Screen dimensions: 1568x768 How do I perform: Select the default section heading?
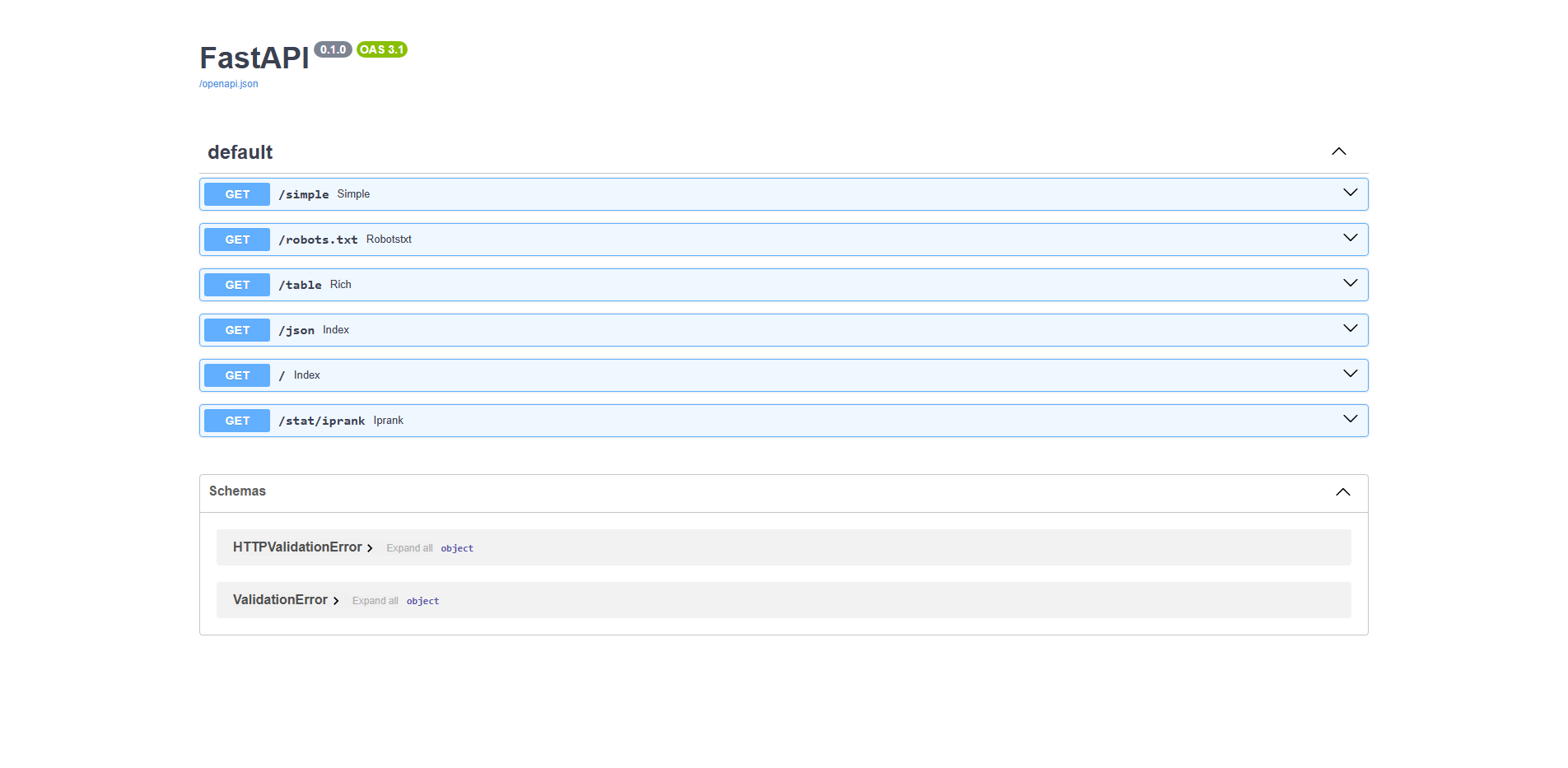[x=240, y=151]
